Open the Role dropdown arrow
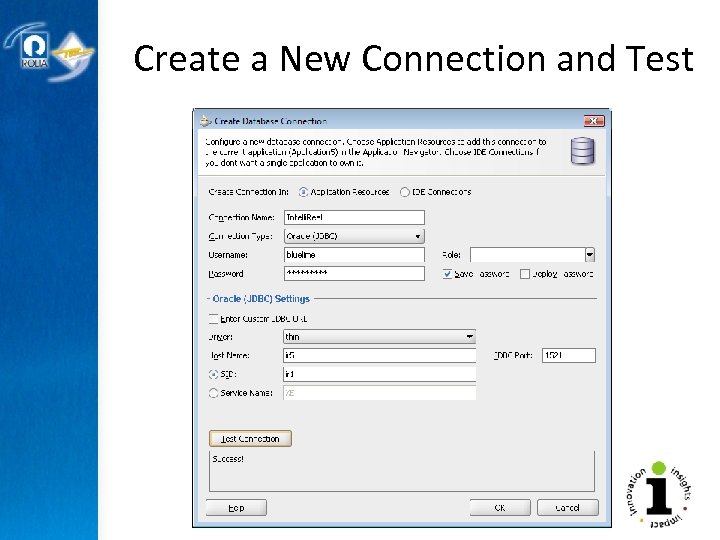This screenshot has width=720, height=540. (590, 254)
